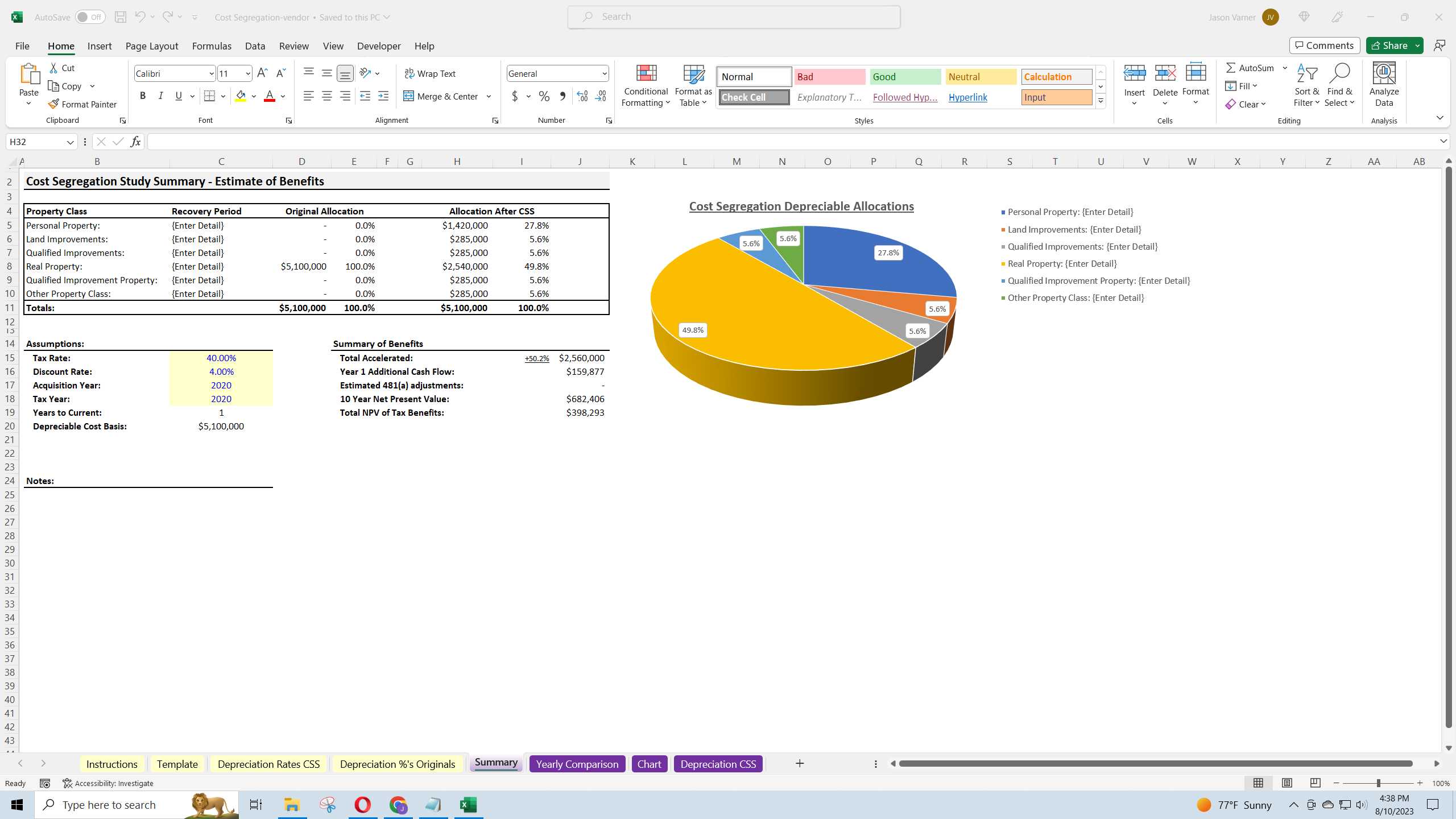The width and height of the screenshot is (1456, 819).
Task: Save the workbook with the disk icon
Action: (121, 17)
